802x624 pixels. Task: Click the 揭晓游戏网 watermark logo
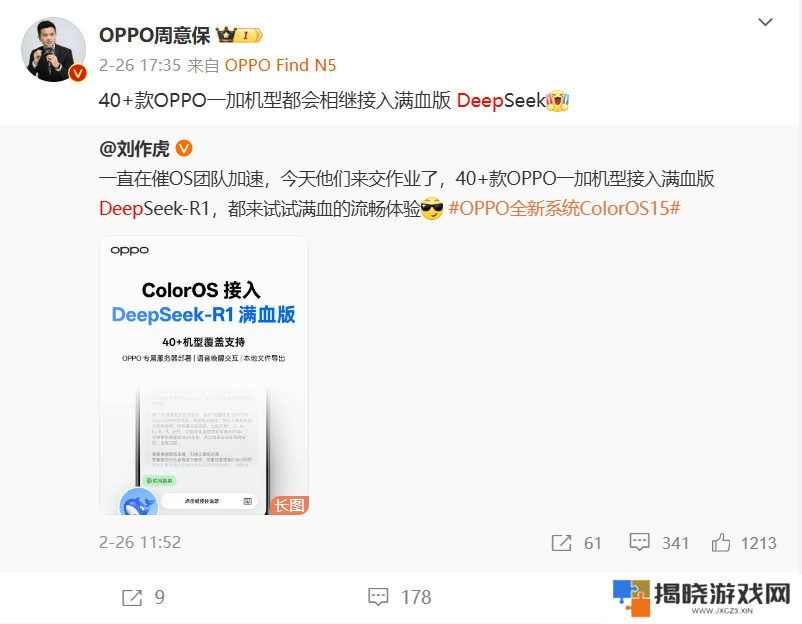point(703,597)
